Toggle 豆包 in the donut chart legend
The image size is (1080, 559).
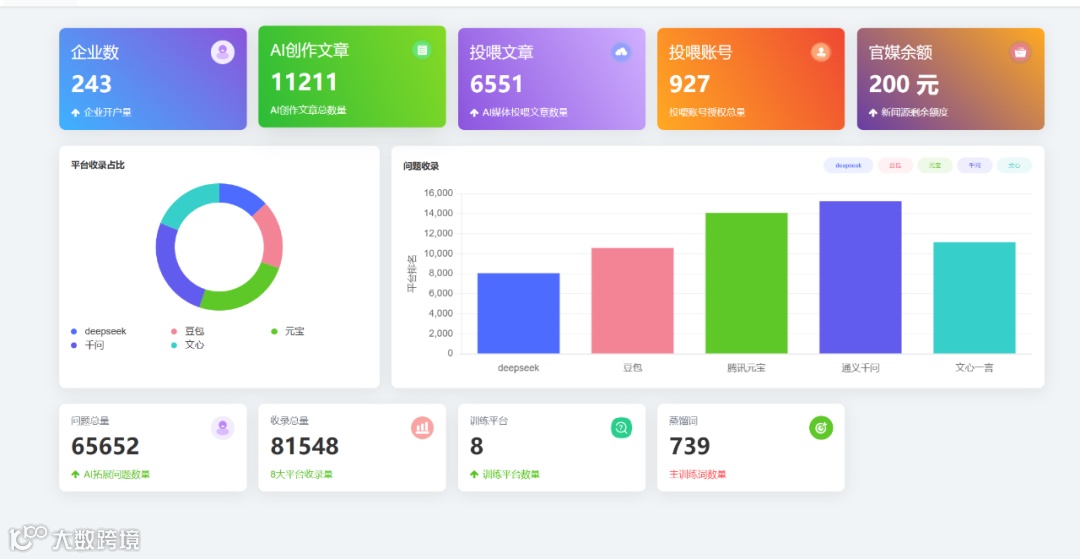pyautogui.click(x=188, y=331)
